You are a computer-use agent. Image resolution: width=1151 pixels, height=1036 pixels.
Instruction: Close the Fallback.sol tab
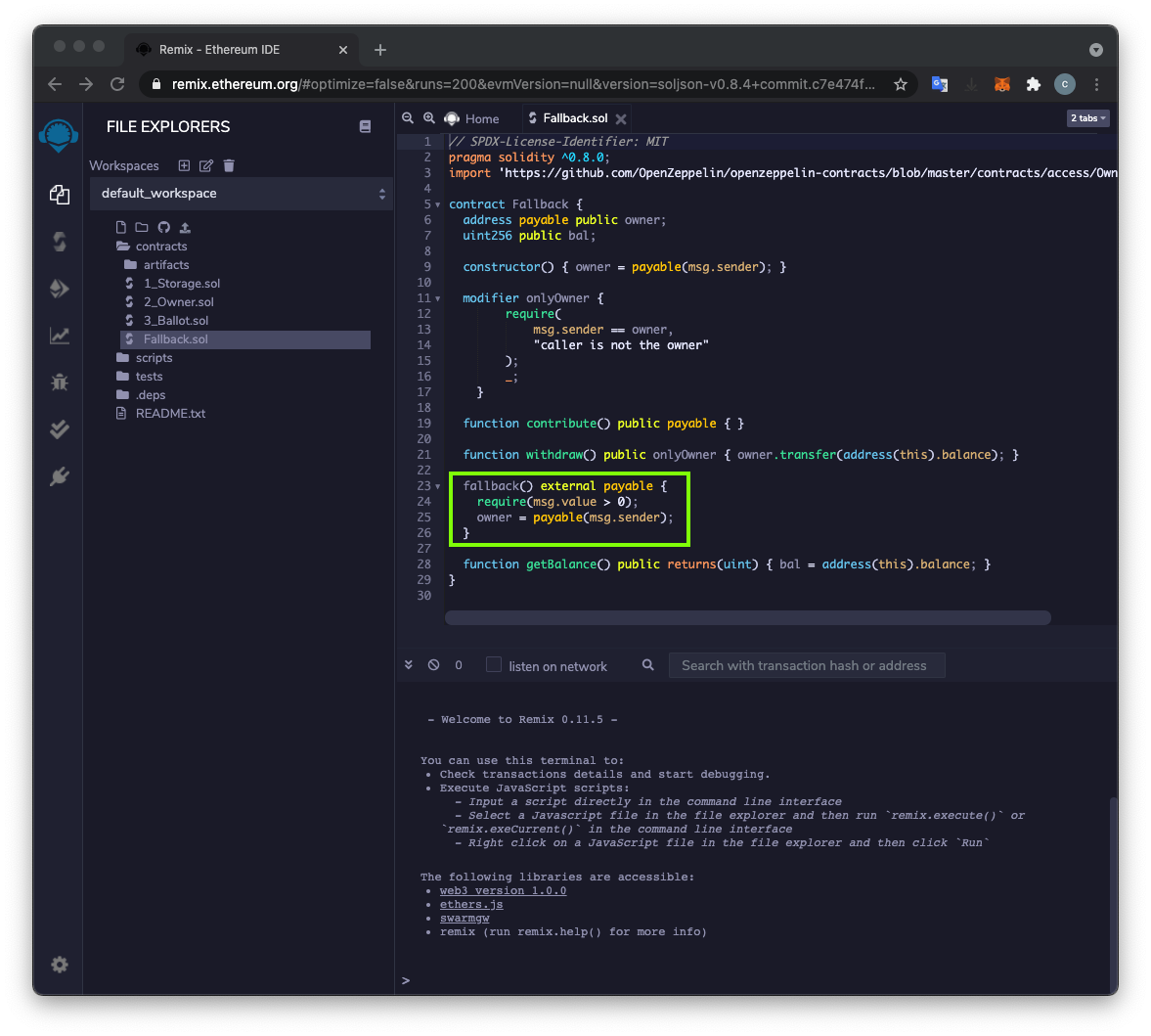621,119
